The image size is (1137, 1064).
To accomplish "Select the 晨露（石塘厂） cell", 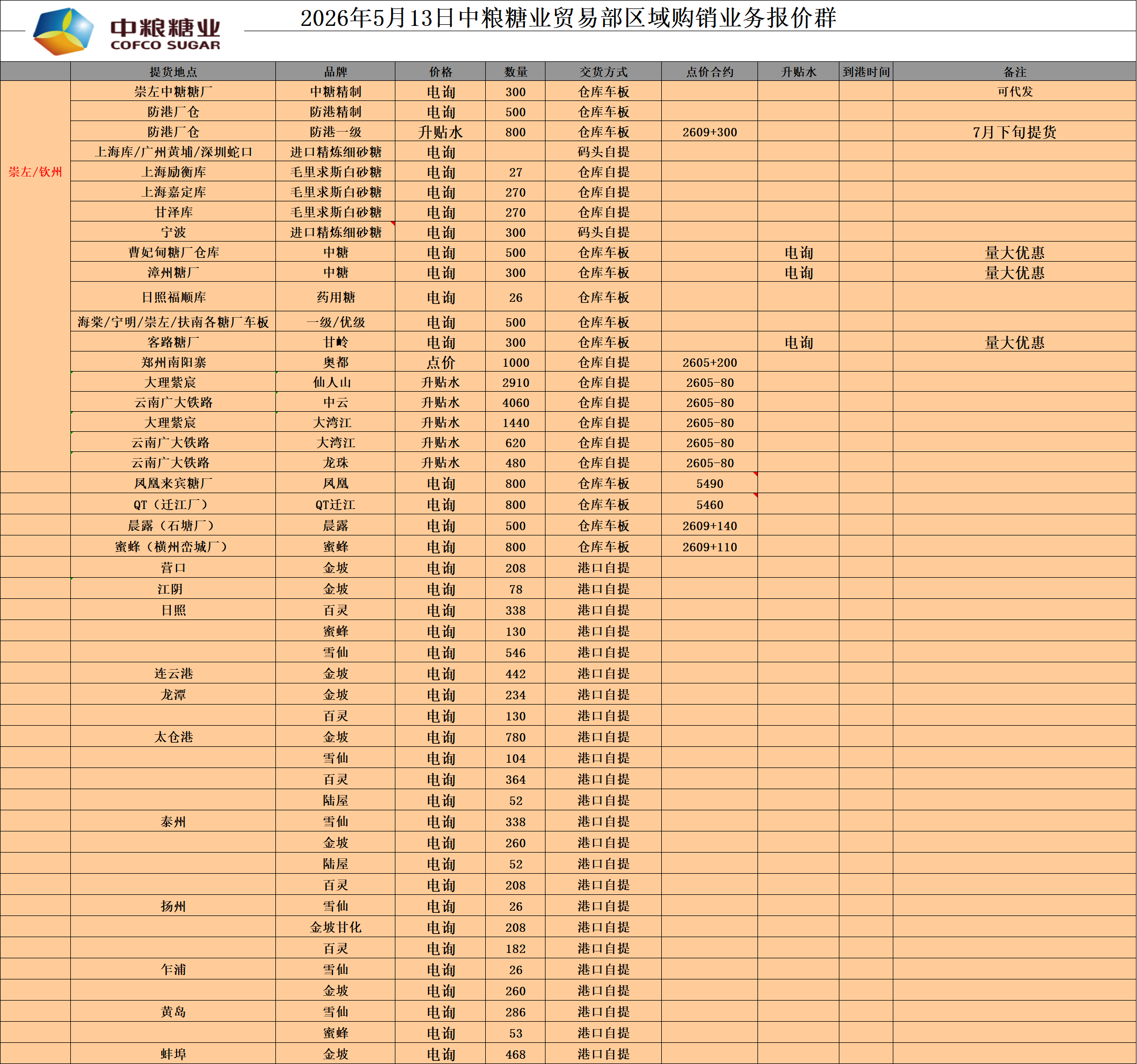I will click(x=173, y=525).
